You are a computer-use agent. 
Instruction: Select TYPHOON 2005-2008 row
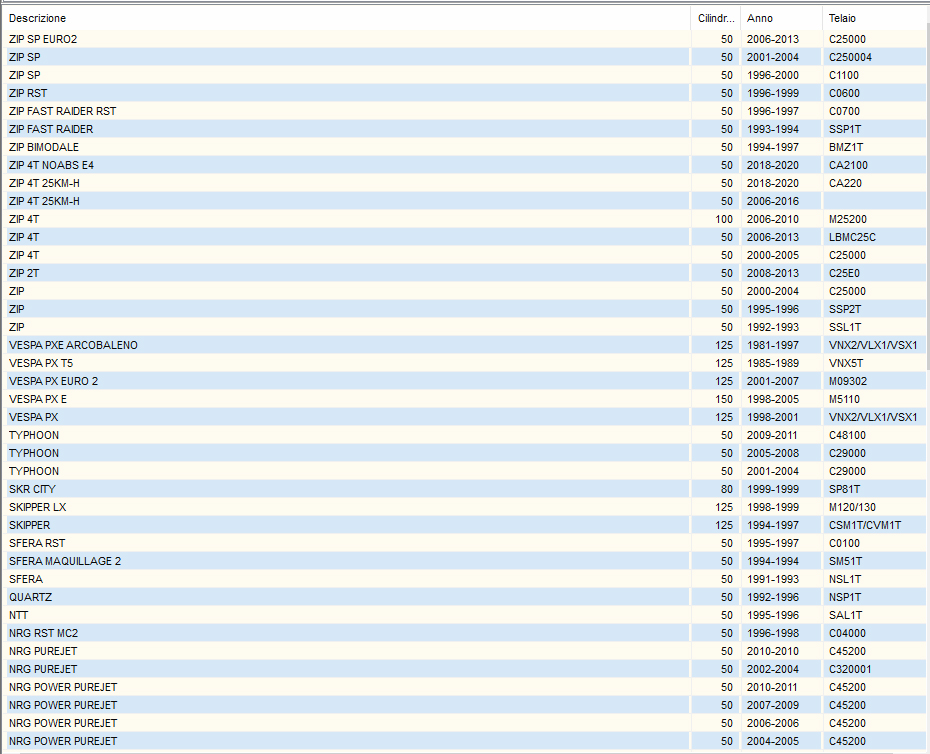click(464, 453)
